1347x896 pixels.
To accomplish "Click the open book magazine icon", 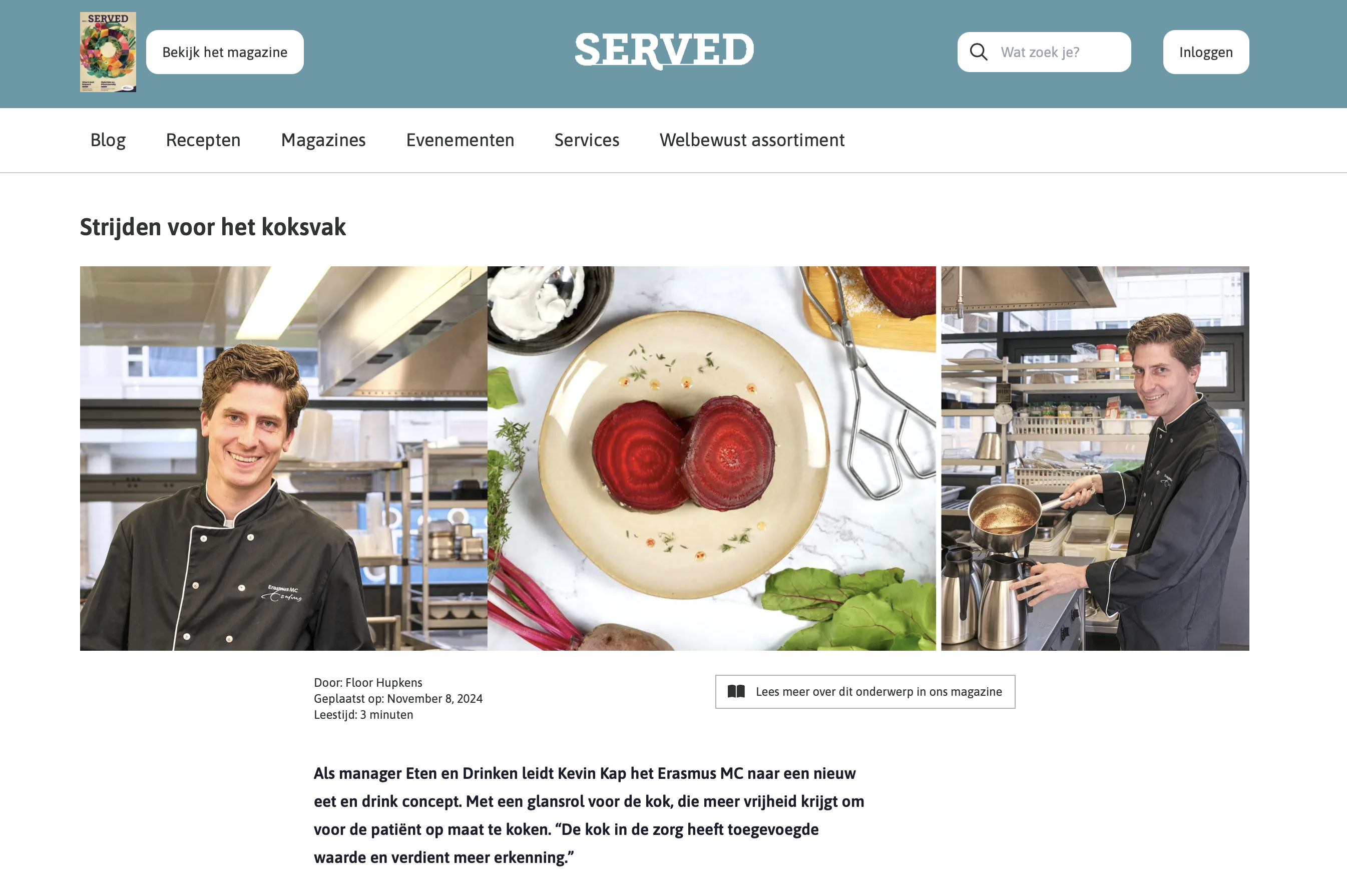I will pyautogui.click(x=736, y=691).
